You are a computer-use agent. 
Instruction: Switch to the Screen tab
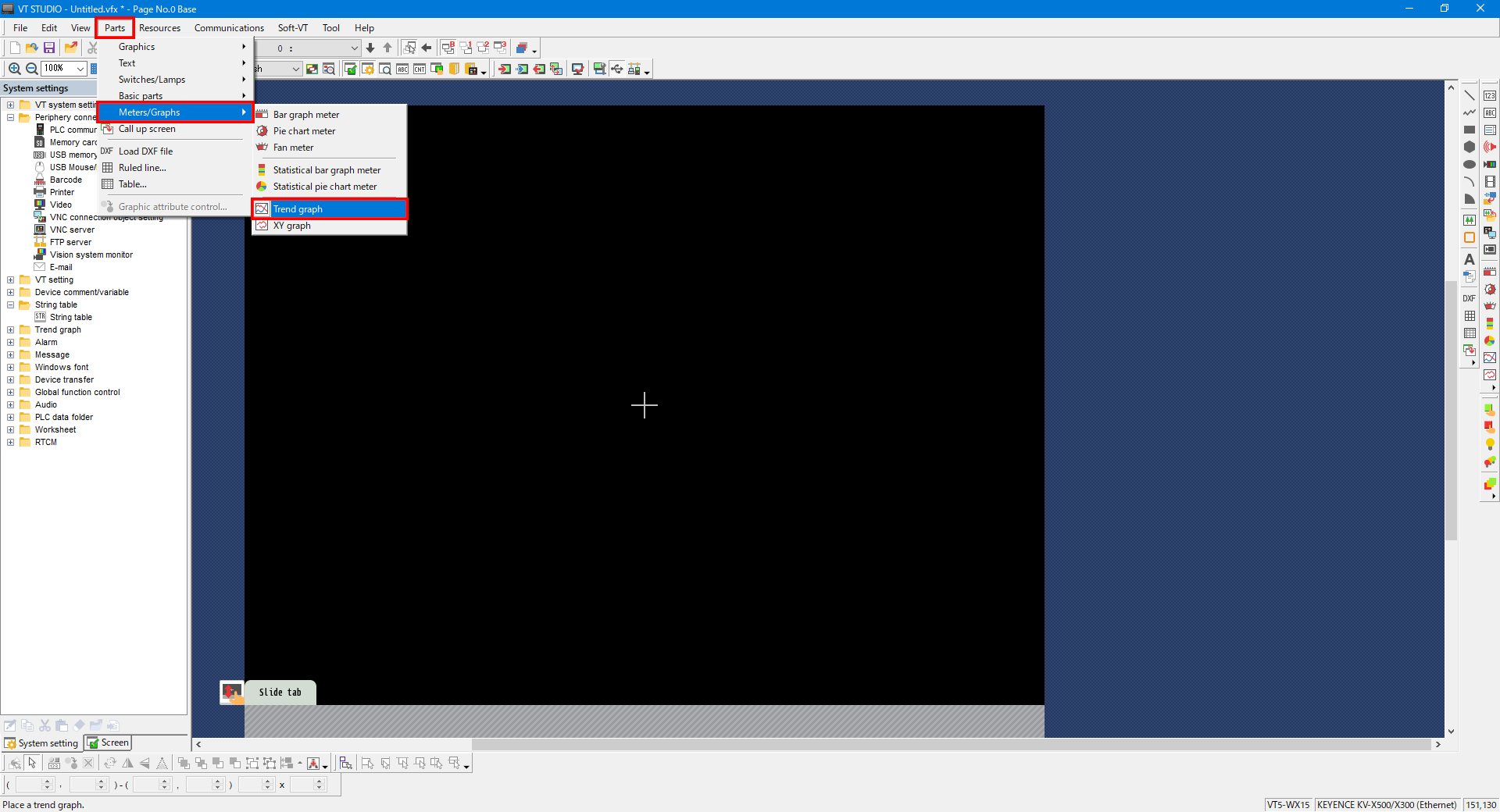pos(108,743)
